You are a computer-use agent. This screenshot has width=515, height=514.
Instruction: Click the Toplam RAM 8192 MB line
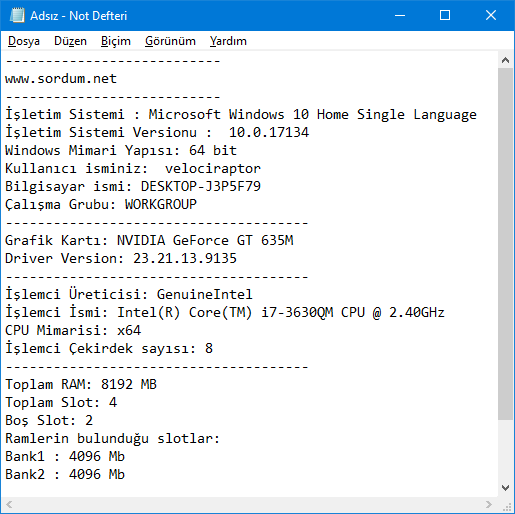pos(81,385)
